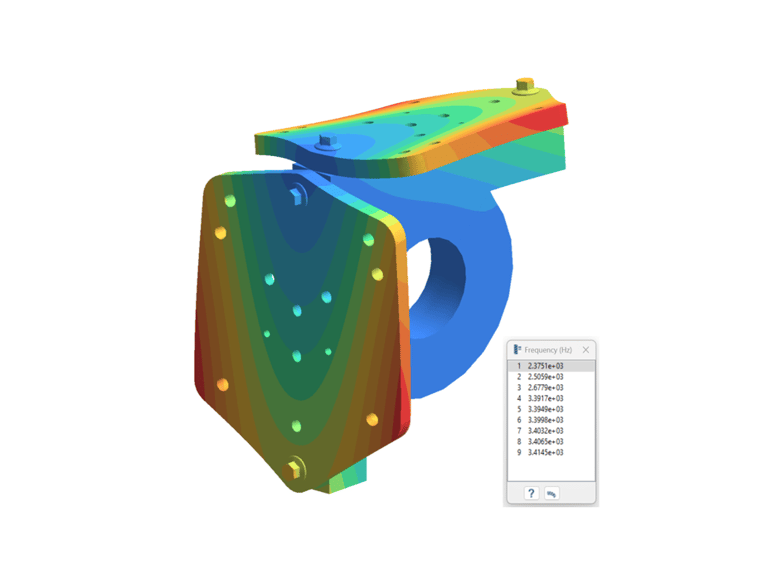Viewport: 768px width, 562px height.
Task: Select mode 4 frequency 3.3917e+03
Action: [x=552, y=398]
